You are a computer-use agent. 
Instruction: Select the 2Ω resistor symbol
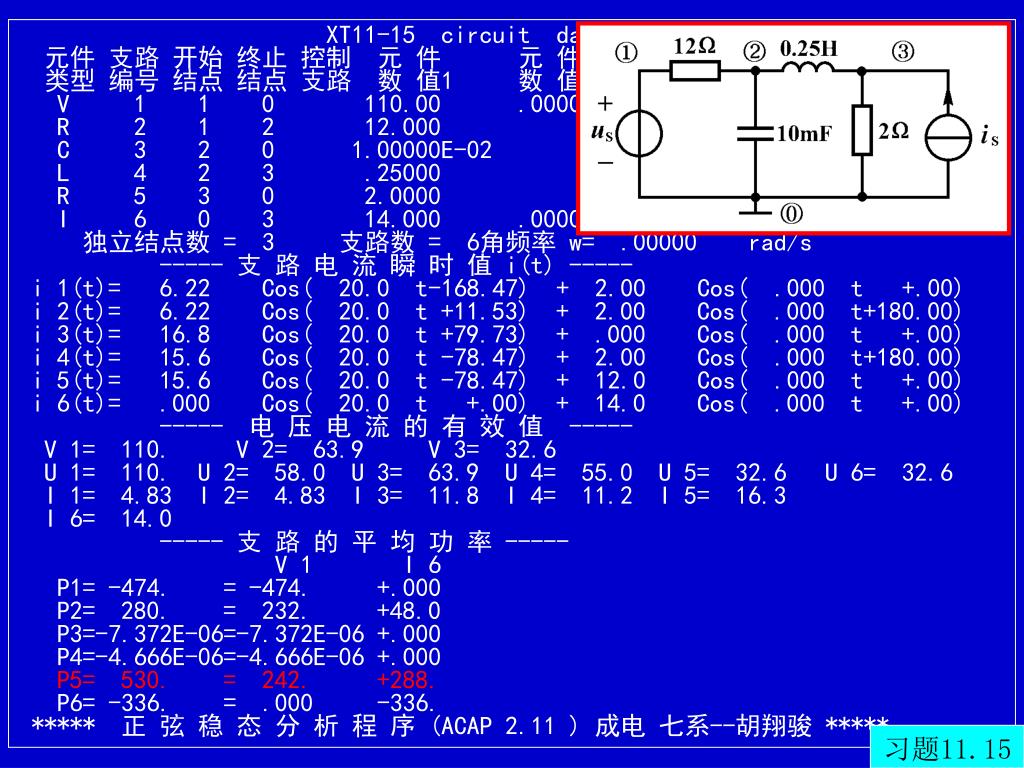(863, 131)
